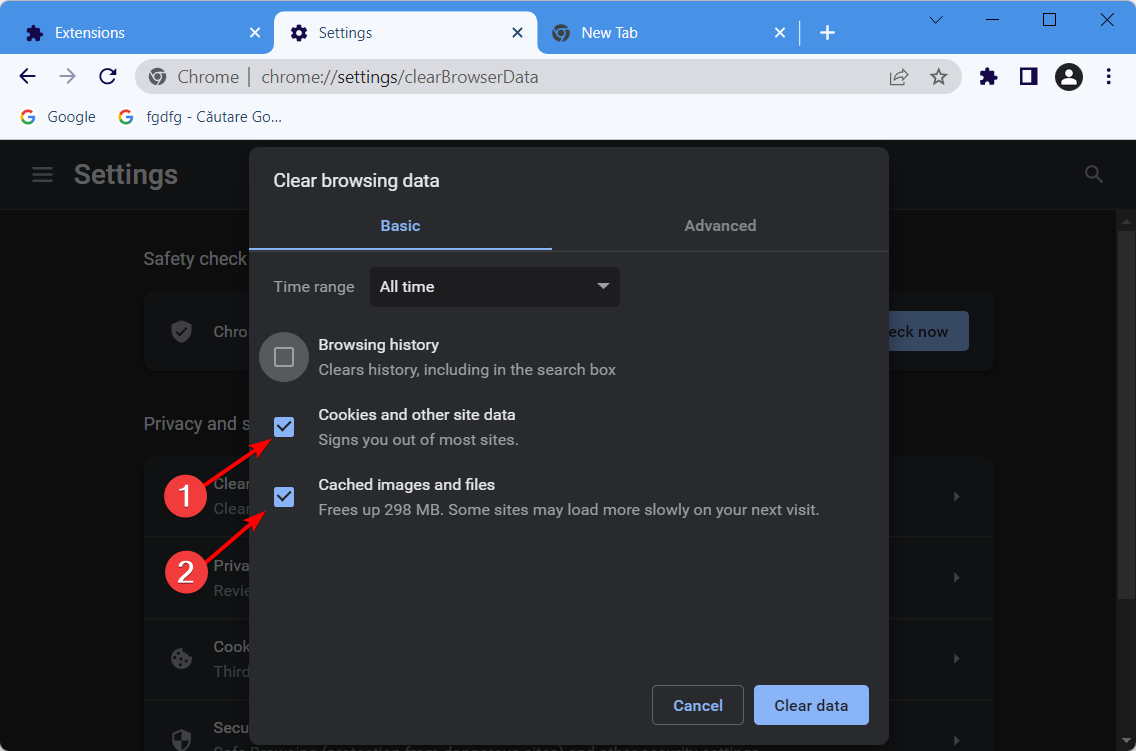Click the scrollbar up arrow
This screenshot has width=1136, height=751.
(x=1126, y=220)
